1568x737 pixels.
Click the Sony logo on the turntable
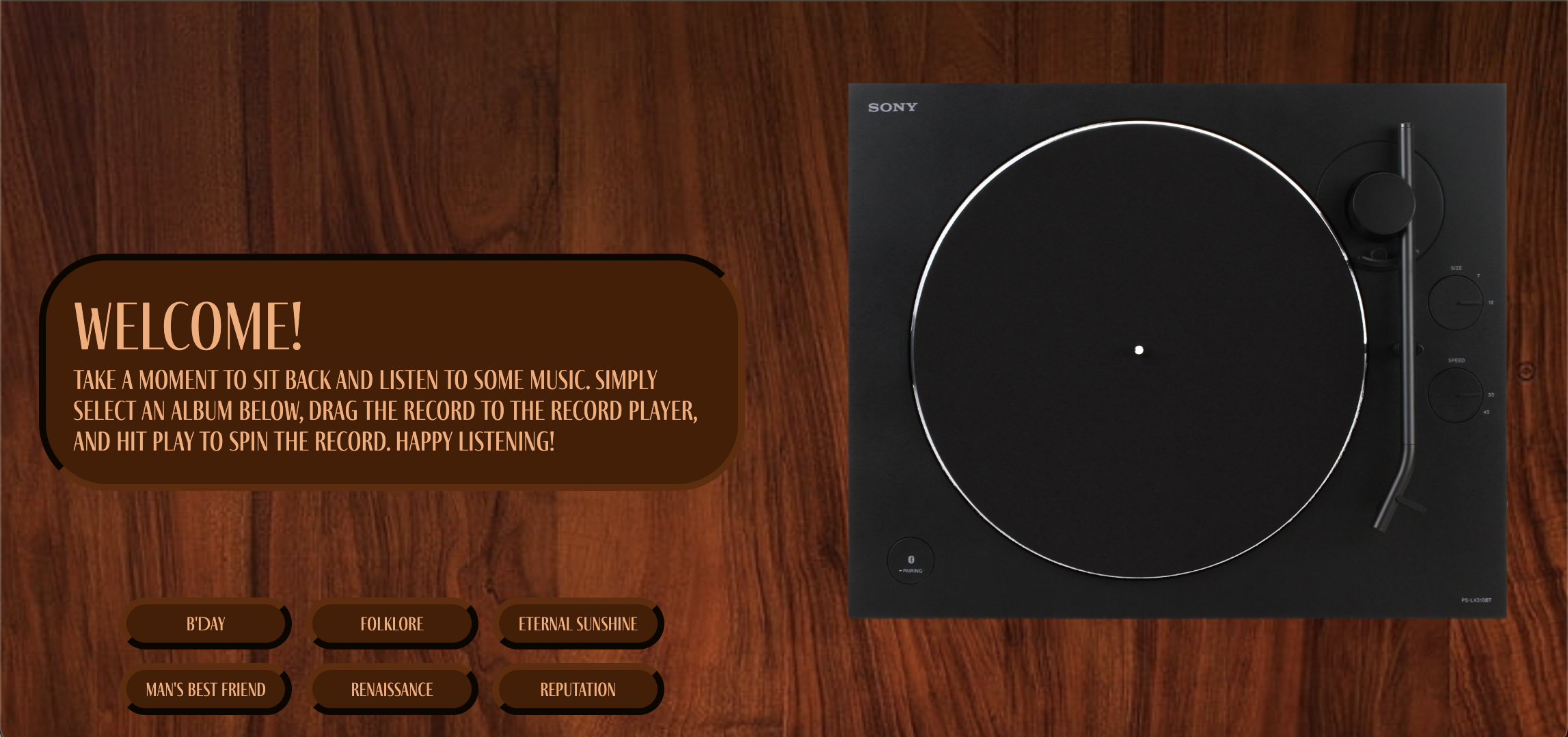(x=892, y=107)
